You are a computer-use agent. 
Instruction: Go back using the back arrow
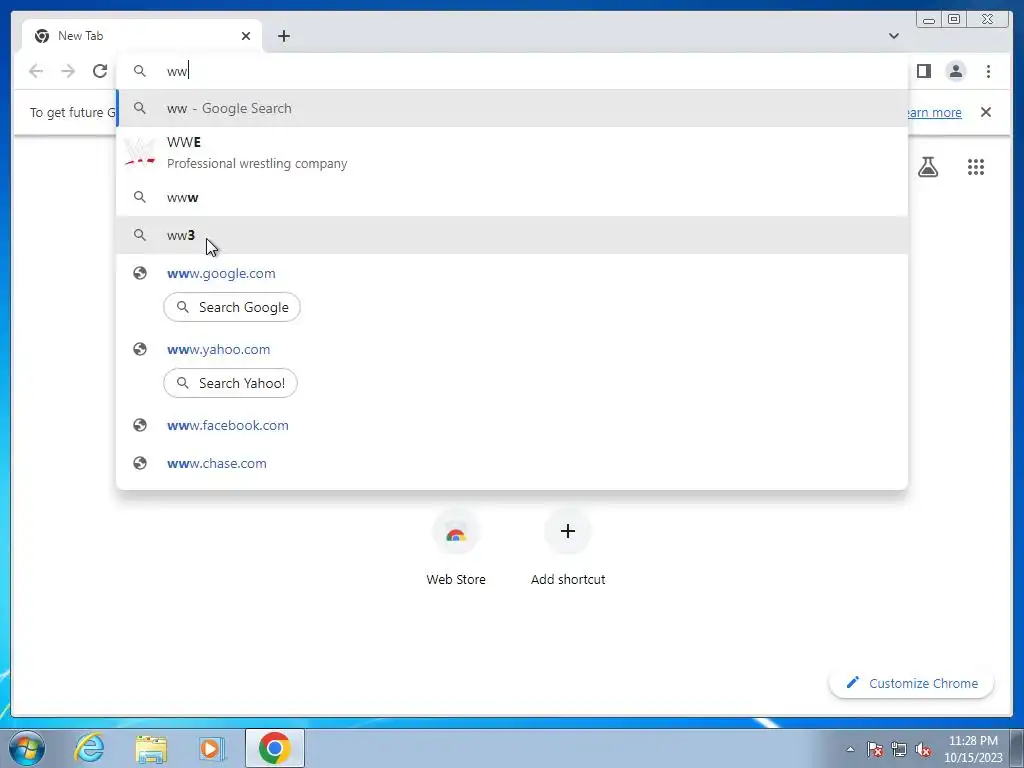tap(36, 71)
